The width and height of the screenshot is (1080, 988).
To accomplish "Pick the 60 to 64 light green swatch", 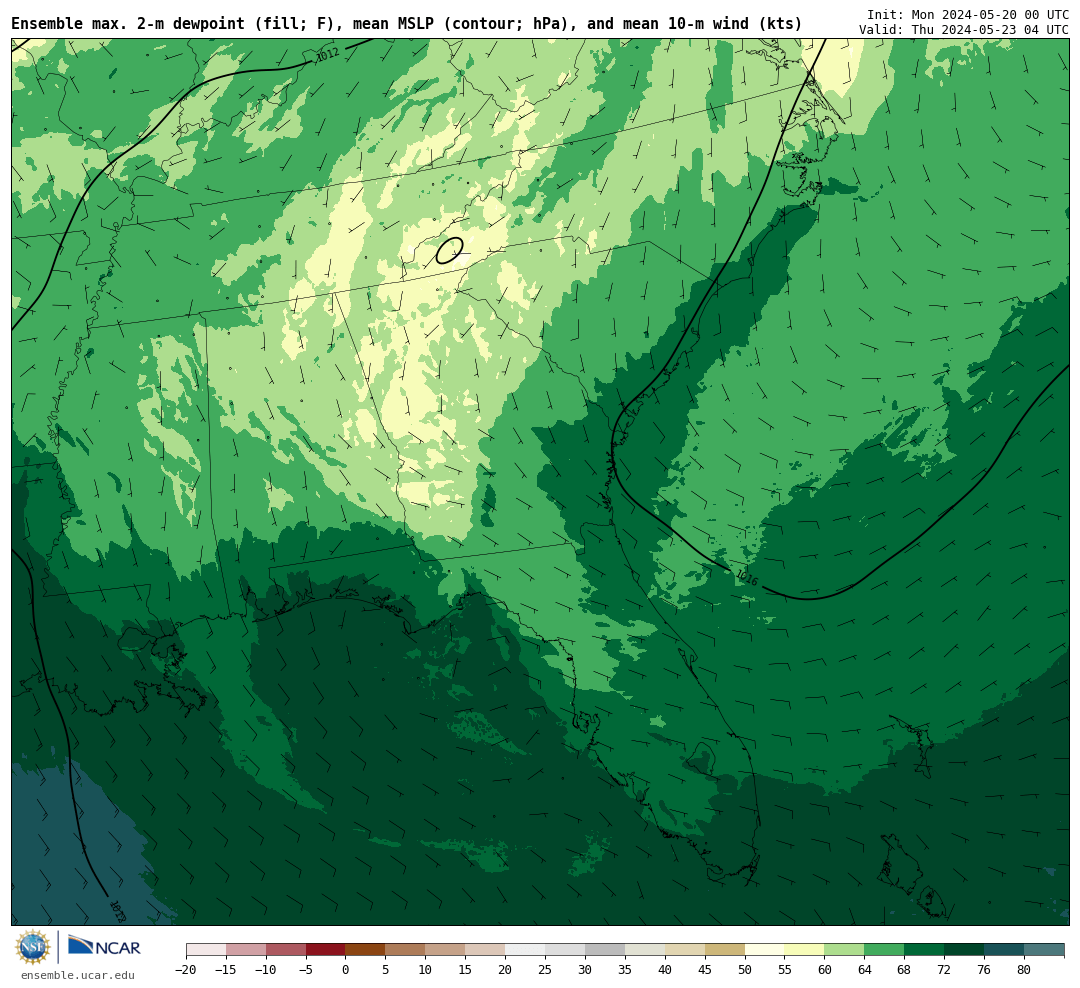I will [844, 950].
